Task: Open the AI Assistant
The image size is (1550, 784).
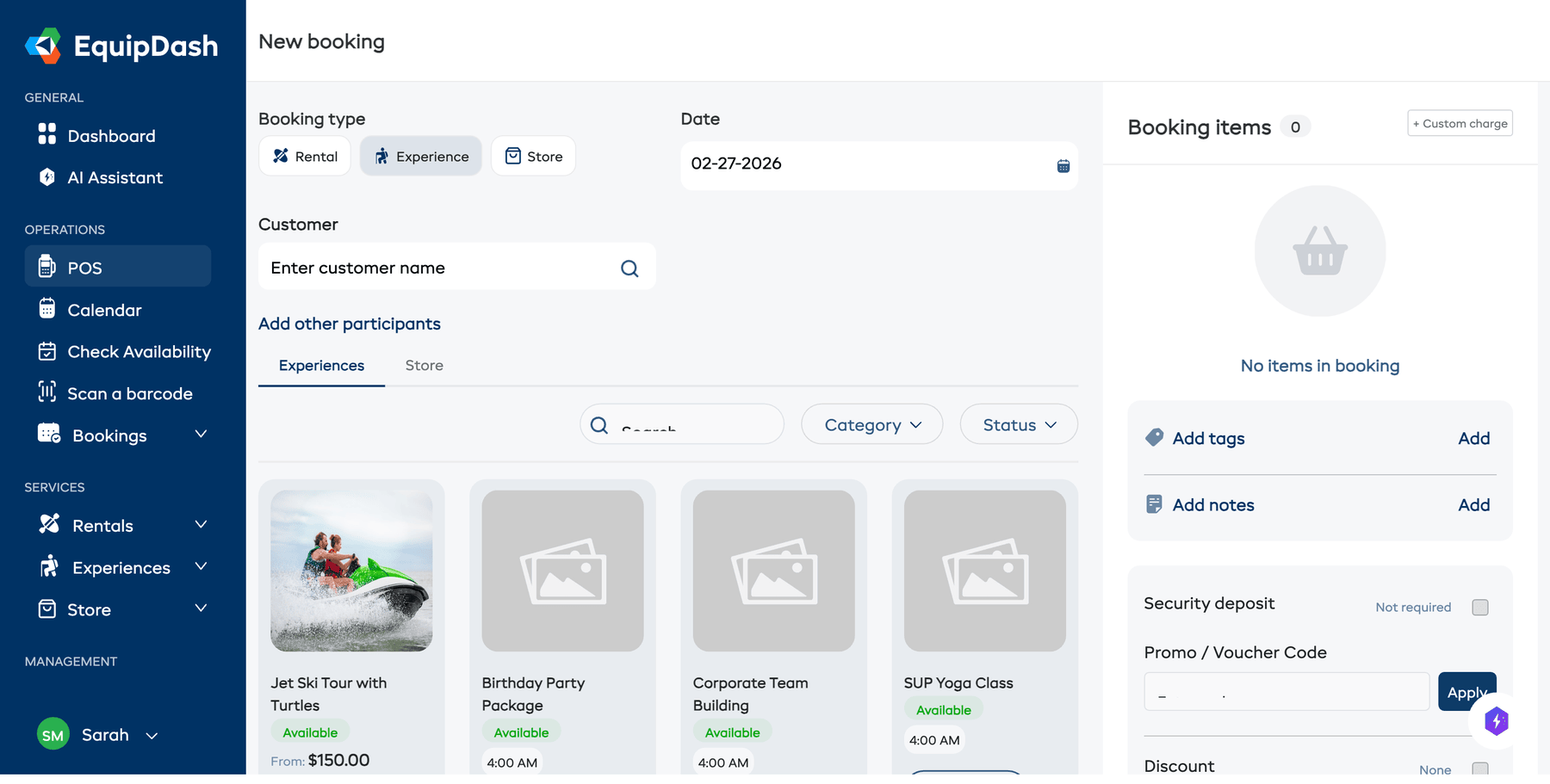Action: pyautogui.click(x=47, y=177)
